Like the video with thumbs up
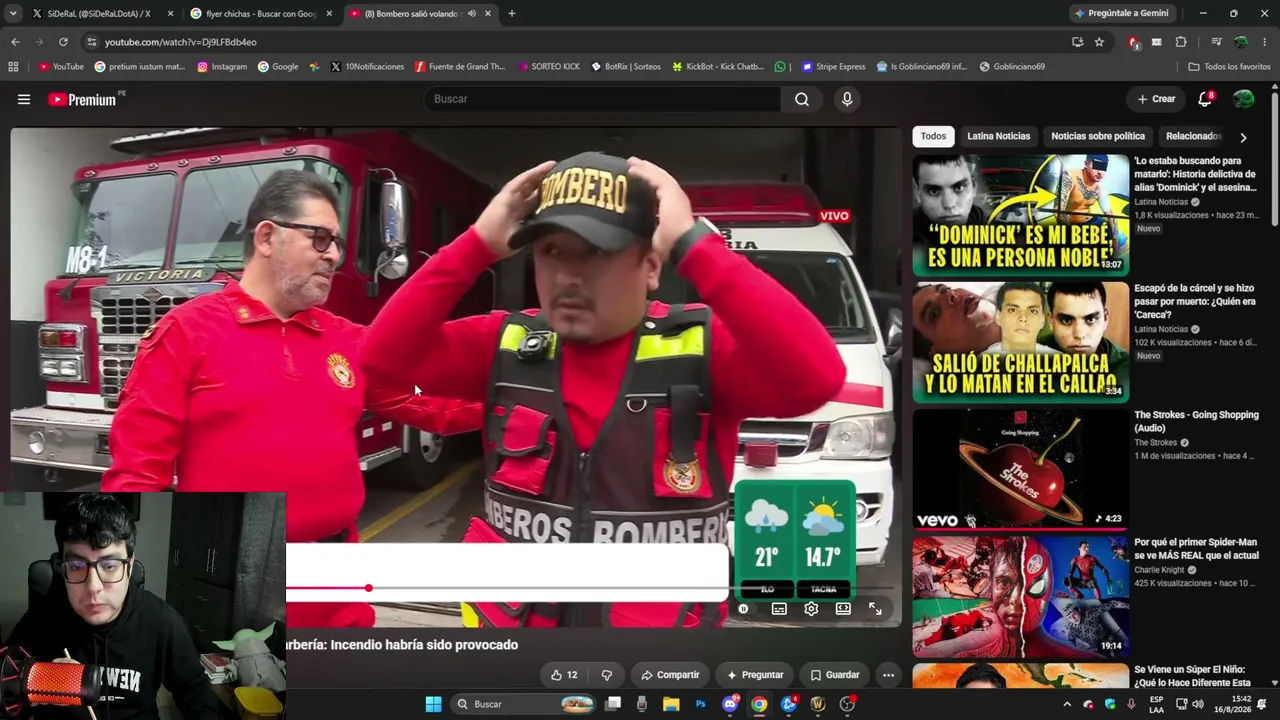Image resolution: width=1280 pixels, height=720 pixels. point(564,675)
